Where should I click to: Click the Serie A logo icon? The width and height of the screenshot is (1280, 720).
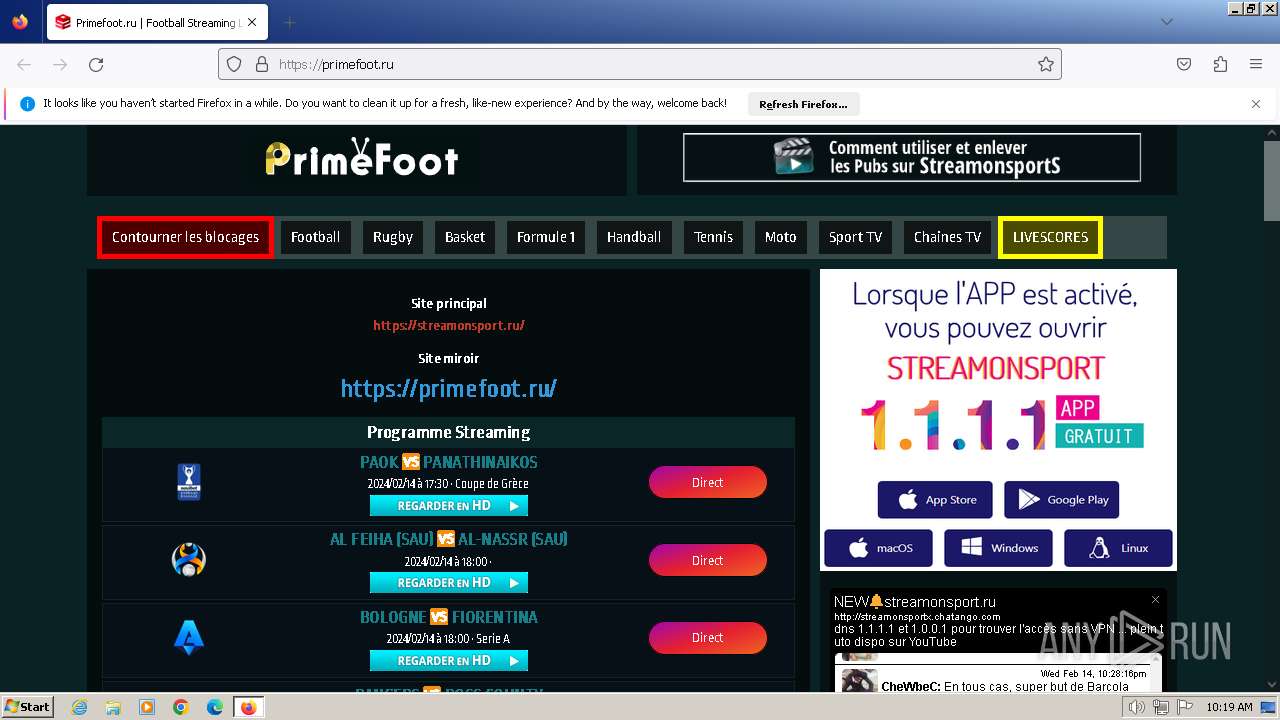(189, 637)
